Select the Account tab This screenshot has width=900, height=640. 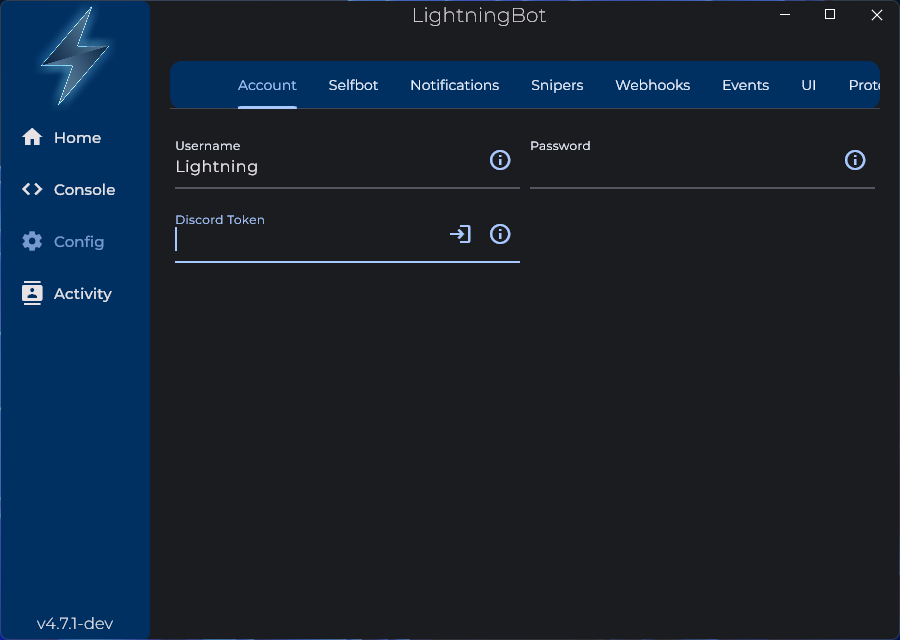pos(267,85)
